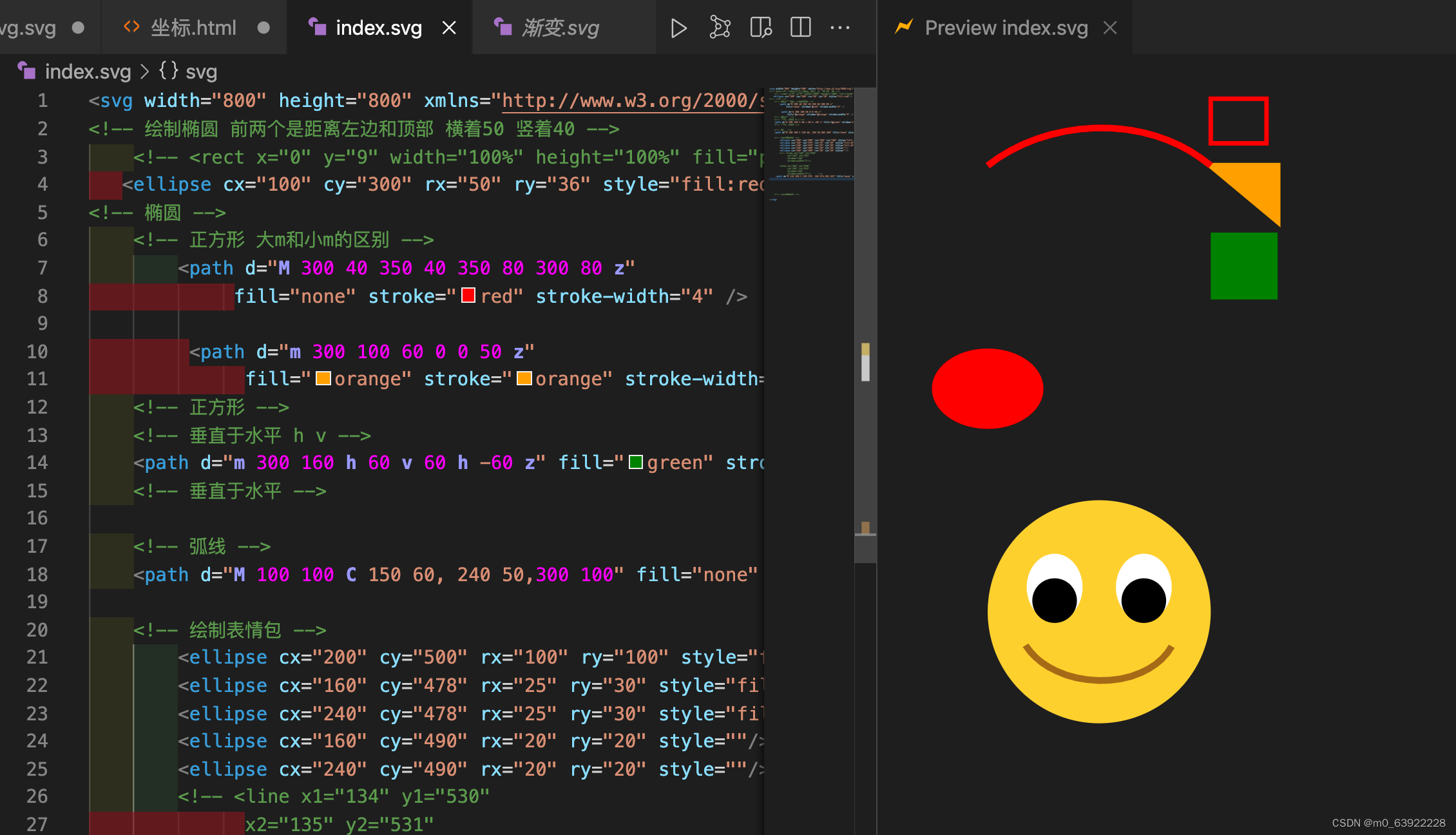
Task: Open the w3.org xmlns URL link
Action: [x=631, y=101]
